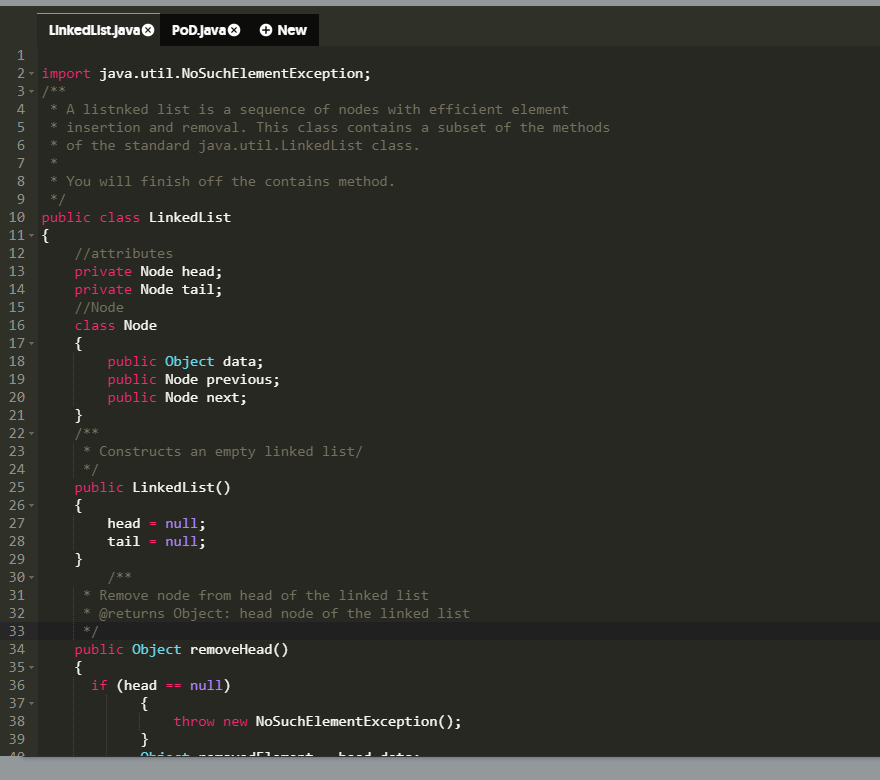
Task: Click on 'private Node head;' declaration
Action: click(148, 272)
